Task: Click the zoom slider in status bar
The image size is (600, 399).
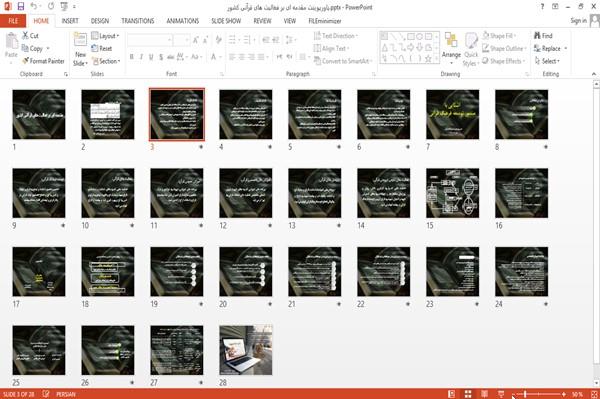Action: [x=539, y=394]
